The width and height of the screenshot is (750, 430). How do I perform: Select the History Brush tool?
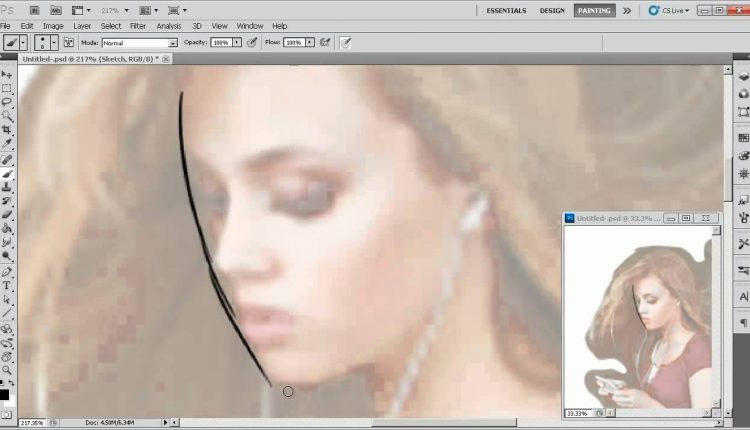click(x=7, y=201)
